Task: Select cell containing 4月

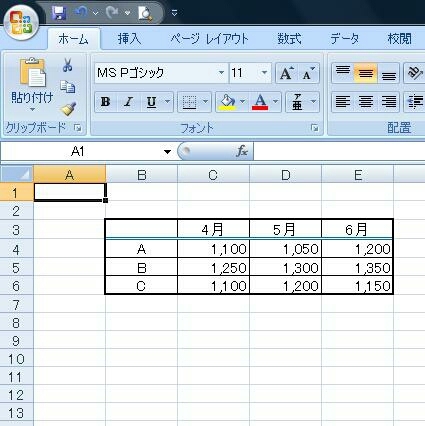Action: pyautogui.click(x=213, y=229)
